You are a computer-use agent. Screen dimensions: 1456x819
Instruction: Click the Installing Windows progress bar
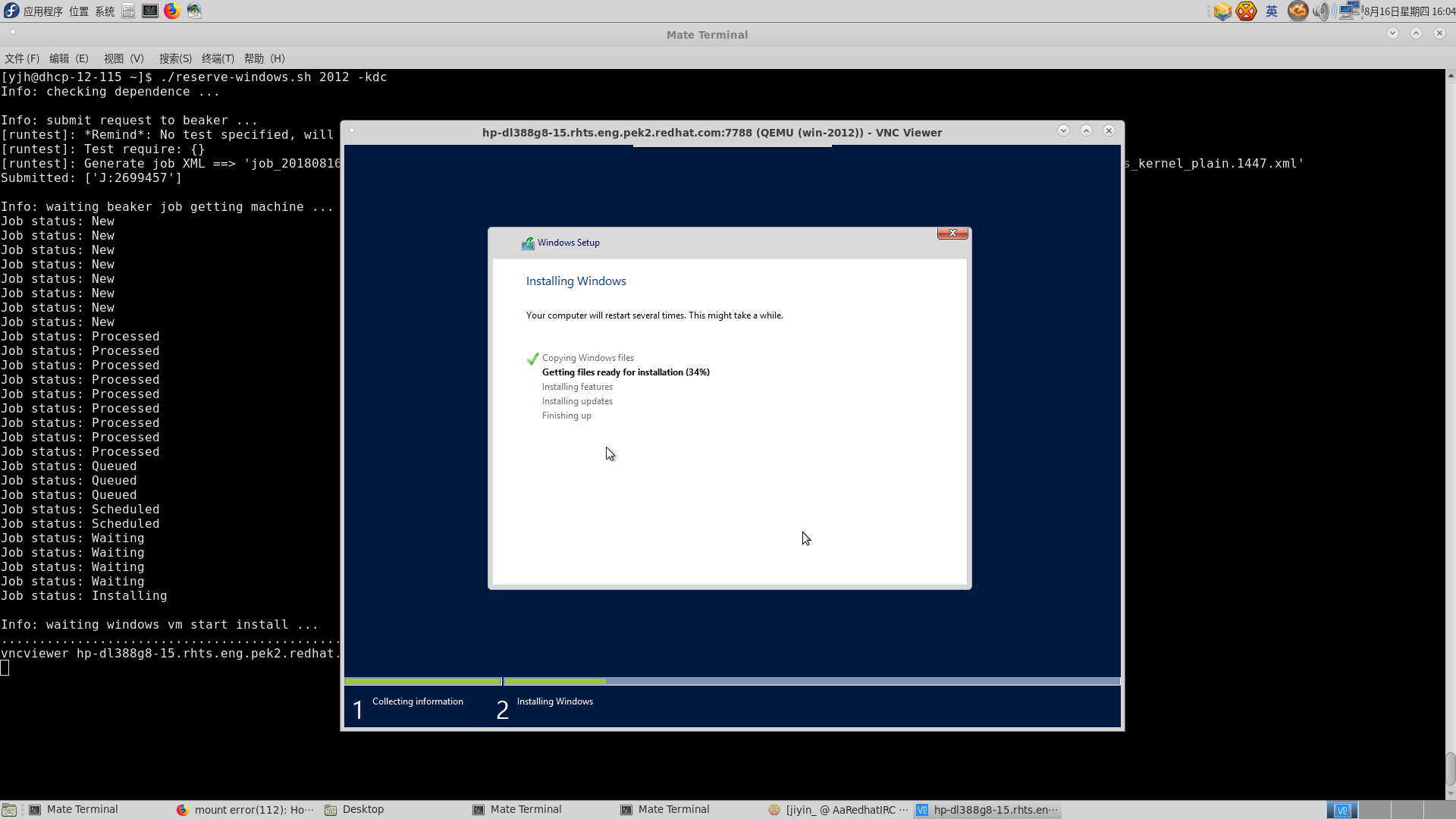(x=811, y=681)
